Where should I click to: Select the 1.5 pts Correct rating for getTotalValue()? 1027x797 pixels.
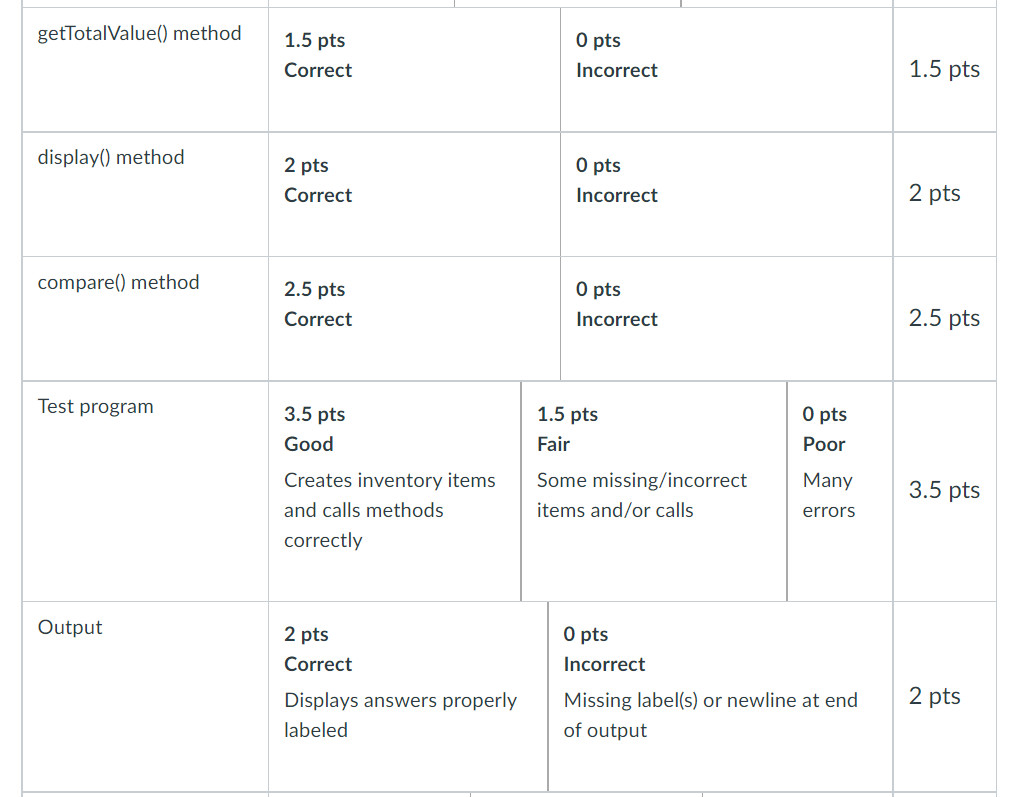pyautogui.click(x=414, y=69)
